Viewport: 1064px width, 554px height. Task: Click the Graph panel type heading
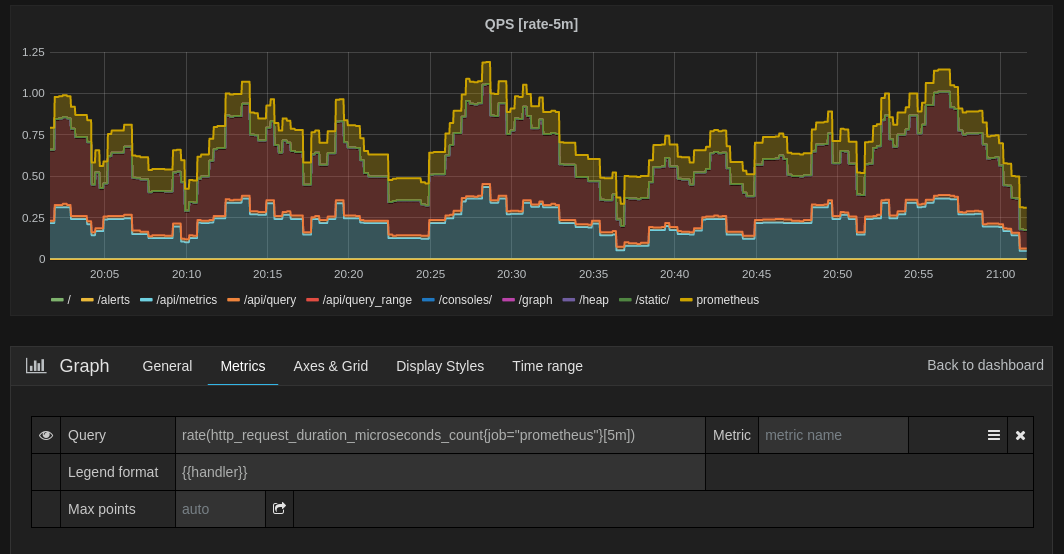(x=84, y=366)
